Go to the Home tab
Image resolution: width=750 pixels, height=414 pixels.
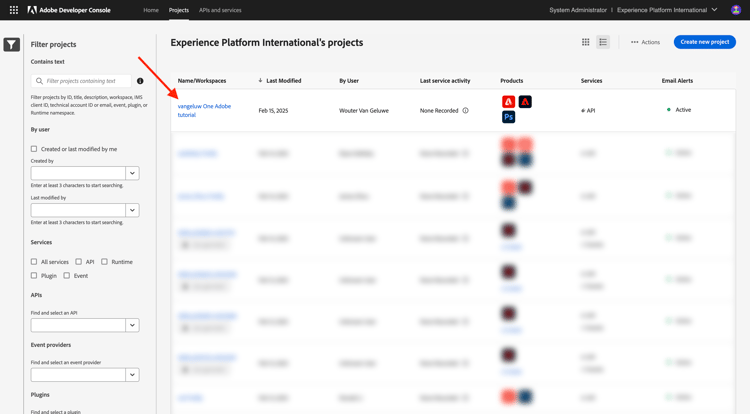151,10
